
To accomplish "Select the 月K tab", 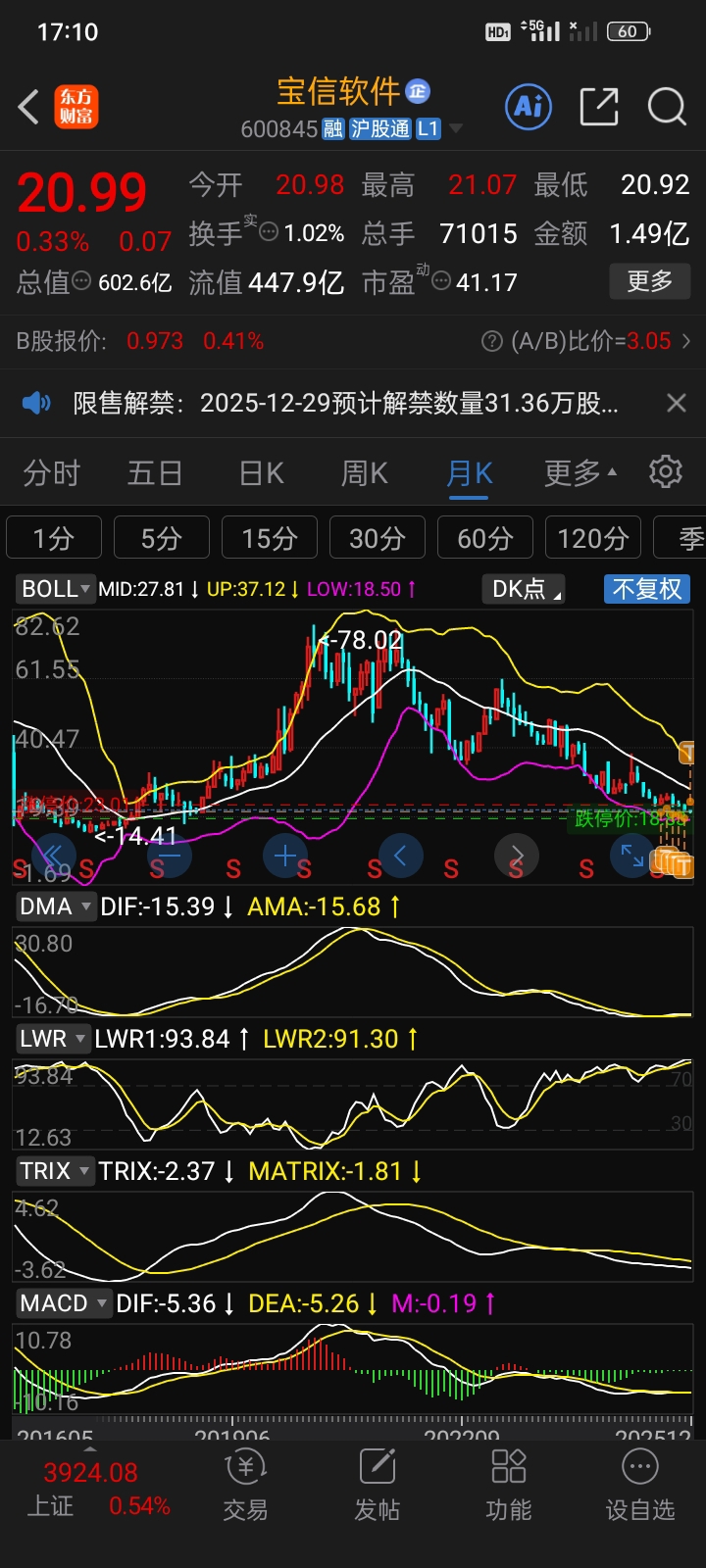I will [x=469, y=473].
